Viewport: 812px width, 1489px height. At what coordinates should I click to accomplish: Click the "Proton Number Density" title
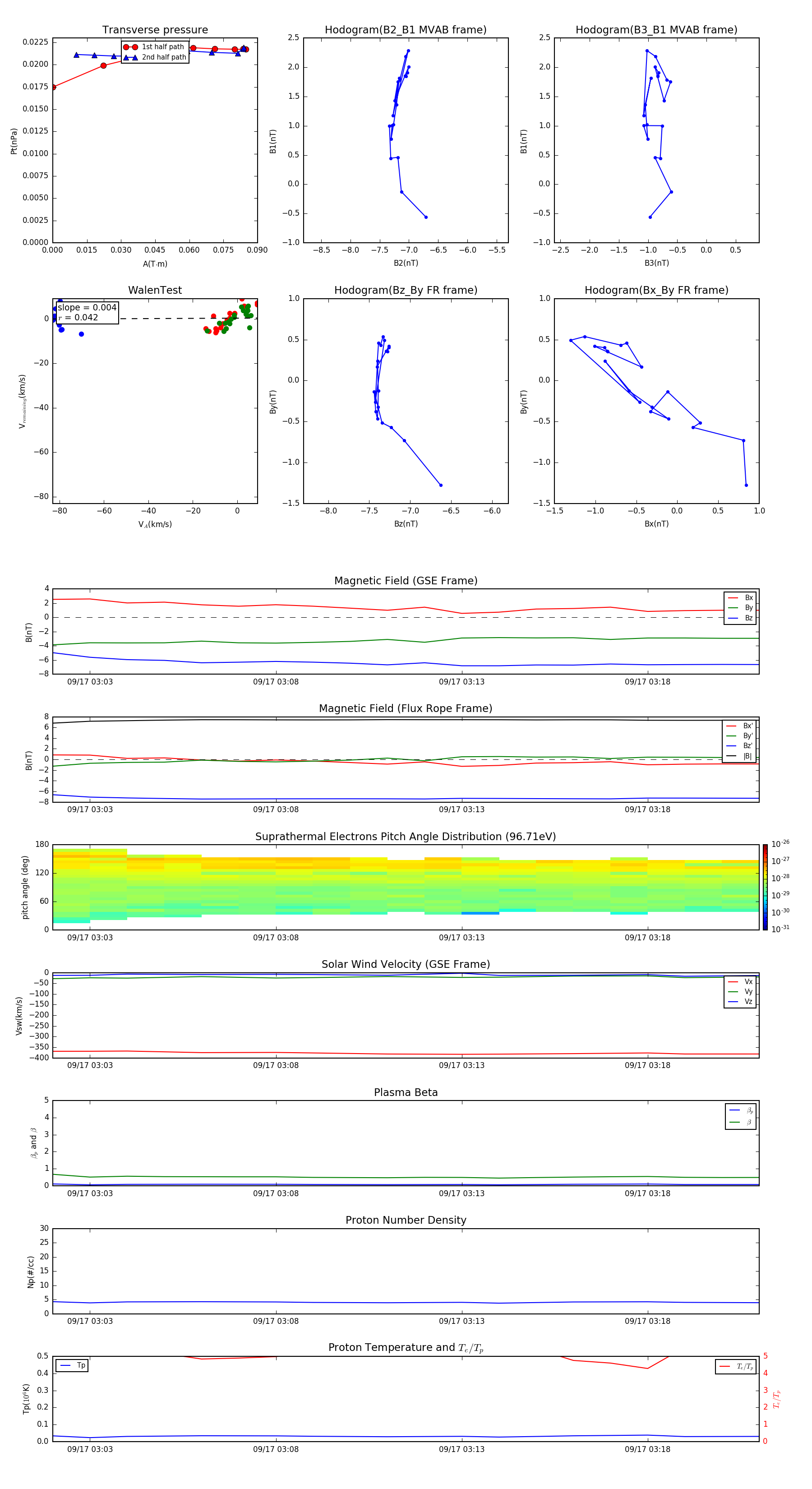[406, 1220]
